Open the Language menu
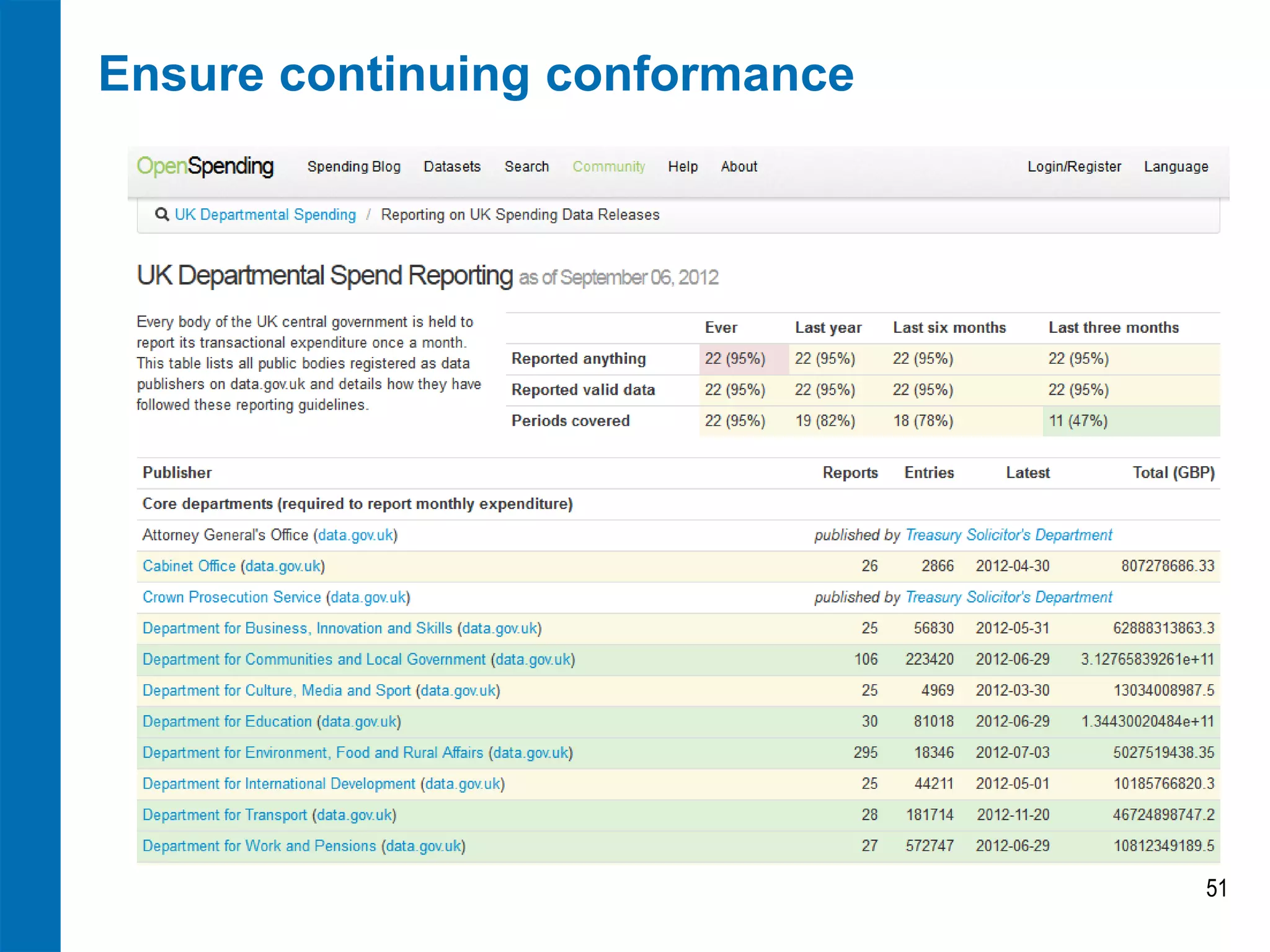The height and width of the screenshot is (952, 1270). (x=1176, y=167)
